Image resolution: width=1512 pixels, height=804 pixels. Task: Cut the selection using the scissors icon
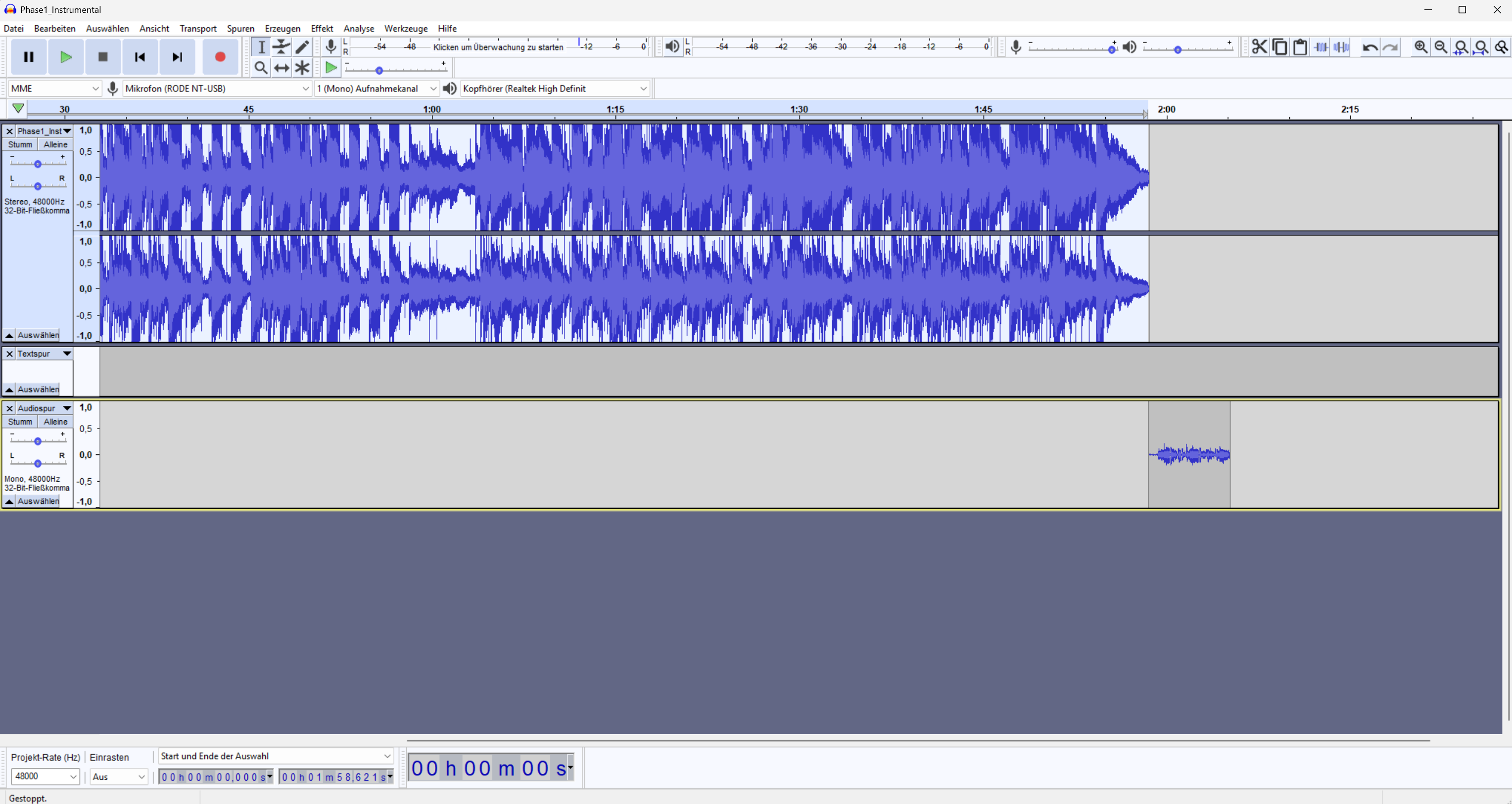click(x=1259, y=47)
